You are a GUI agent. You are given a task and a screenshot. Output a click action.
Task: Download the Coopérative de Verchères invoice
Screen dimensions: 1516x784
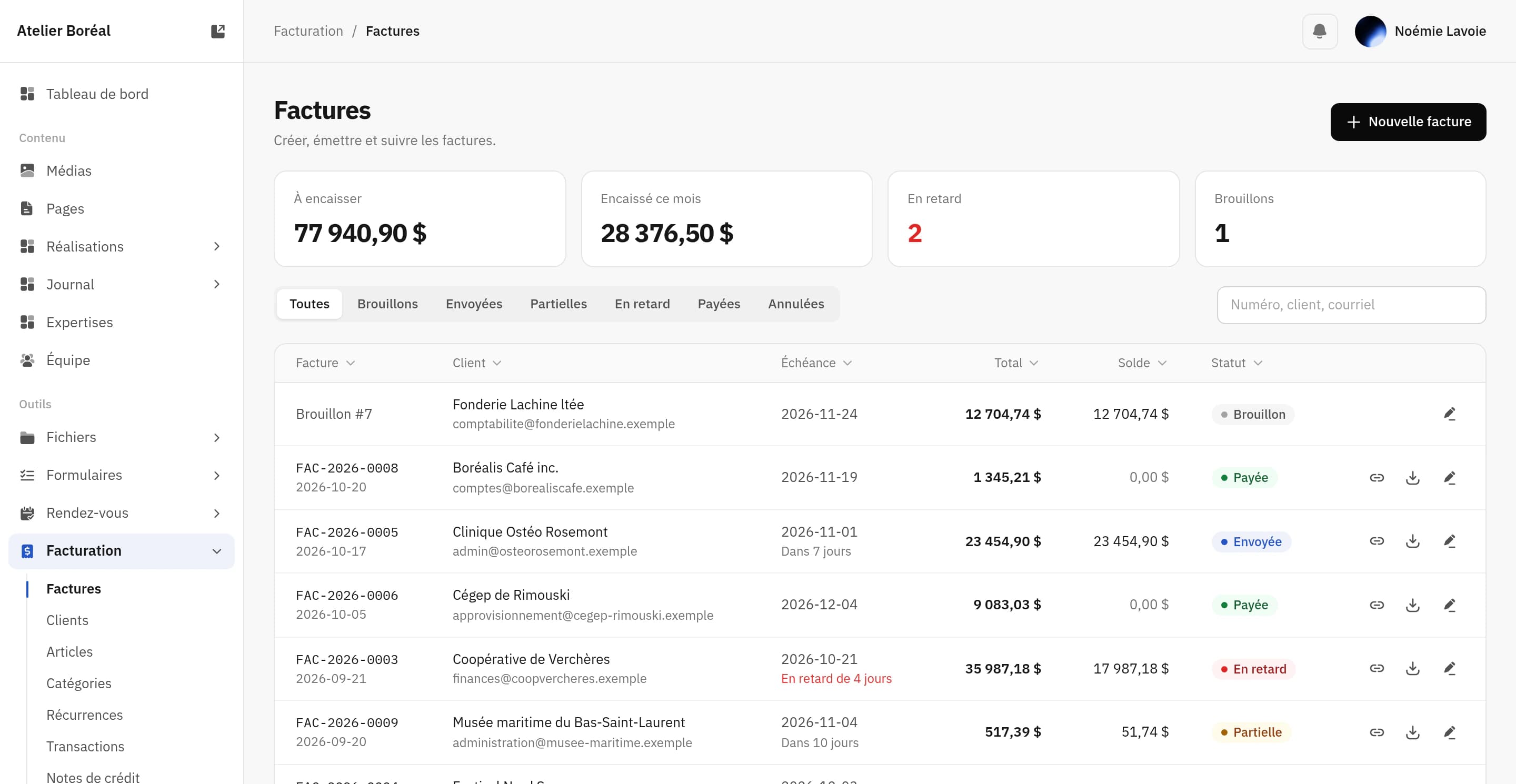(1412, 669)
